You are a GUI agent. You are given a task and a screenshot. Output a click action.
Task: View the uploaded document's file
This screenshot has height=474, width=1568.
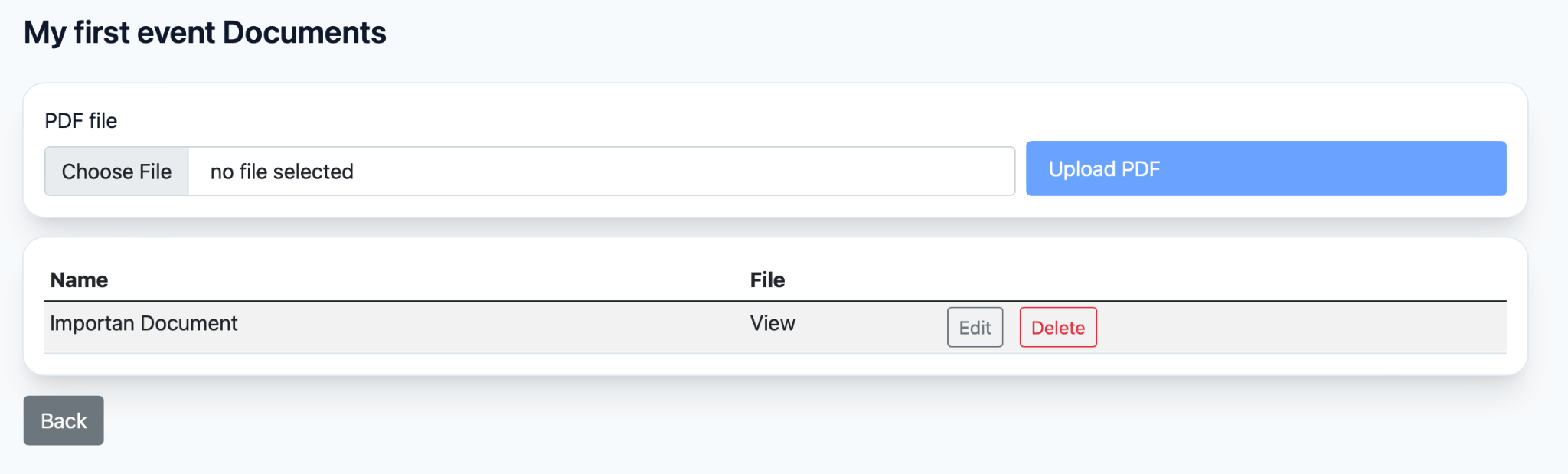click(773, 323)
